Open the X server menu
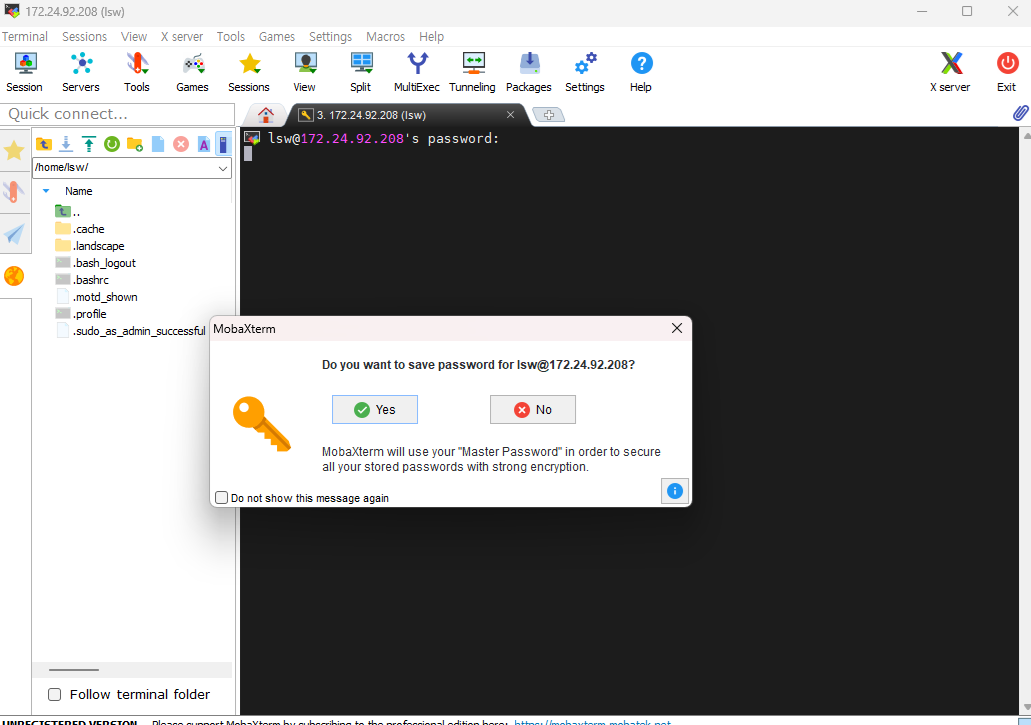Image resolution: width=1031 pixels, height=725 pixels. [182, 37]
